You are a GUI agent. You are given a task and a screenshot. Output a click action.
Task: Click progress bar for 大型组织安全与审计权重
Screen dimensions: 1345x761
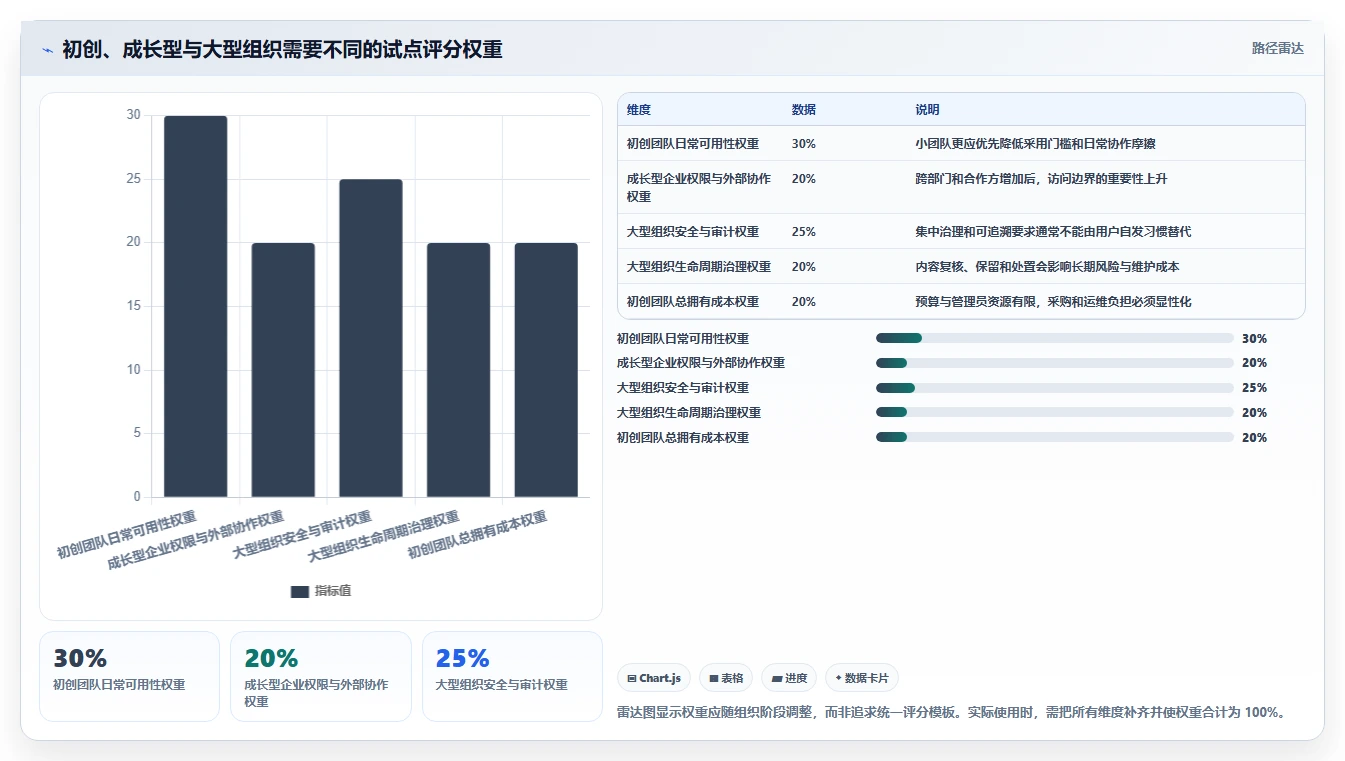(1055, 388)
